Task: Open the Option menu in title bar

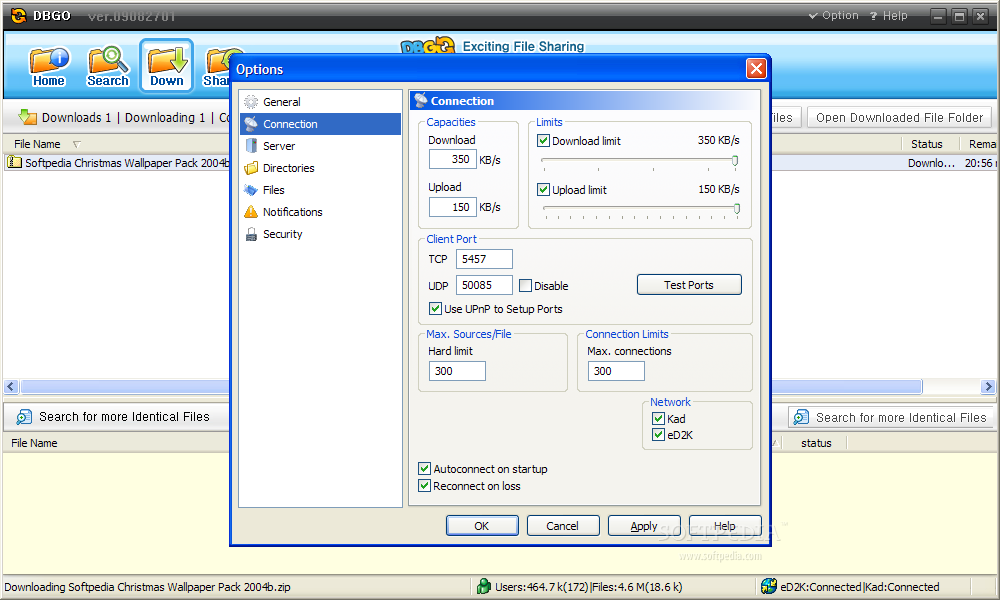Action: (834, 15)
